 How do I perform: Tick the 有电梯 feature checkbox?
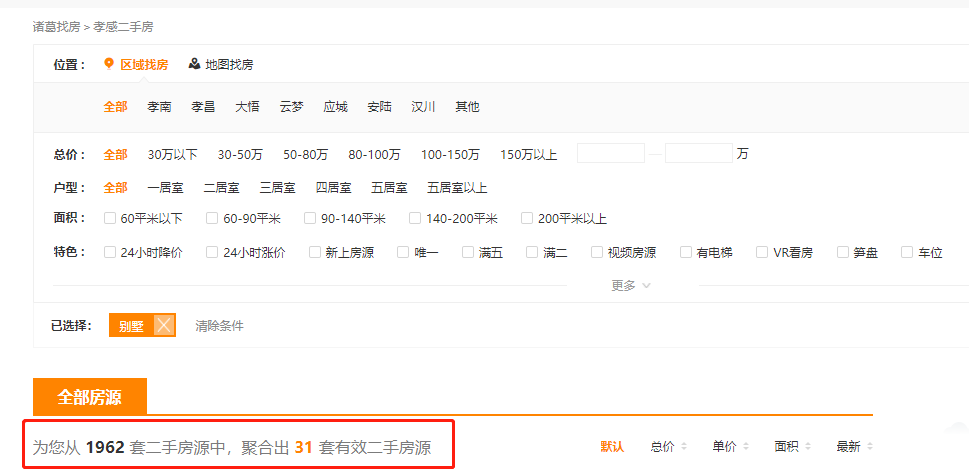686,253
